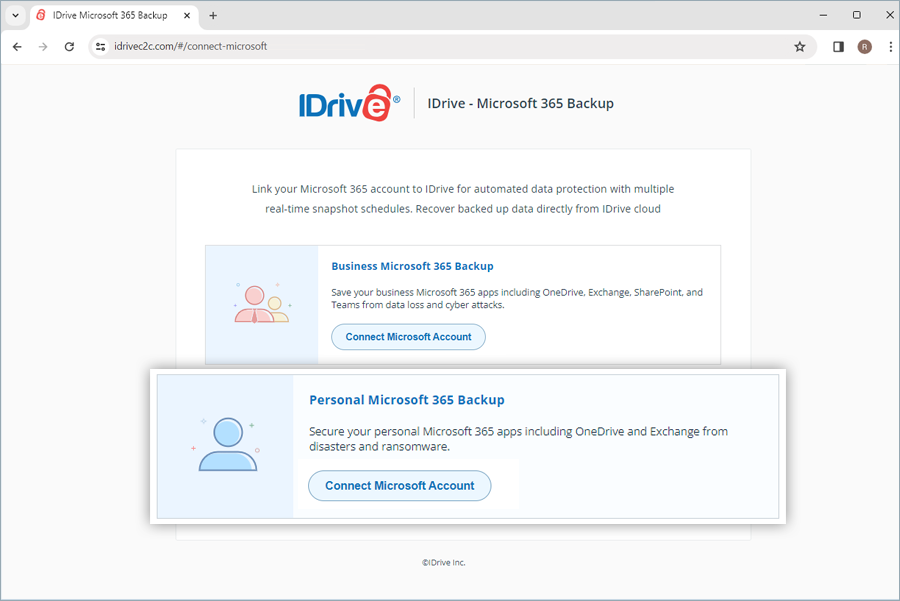This screenshot has height=601, width=900.
Task: Connect Microsoft Account for Personal backup
Action: coord(400,486)
